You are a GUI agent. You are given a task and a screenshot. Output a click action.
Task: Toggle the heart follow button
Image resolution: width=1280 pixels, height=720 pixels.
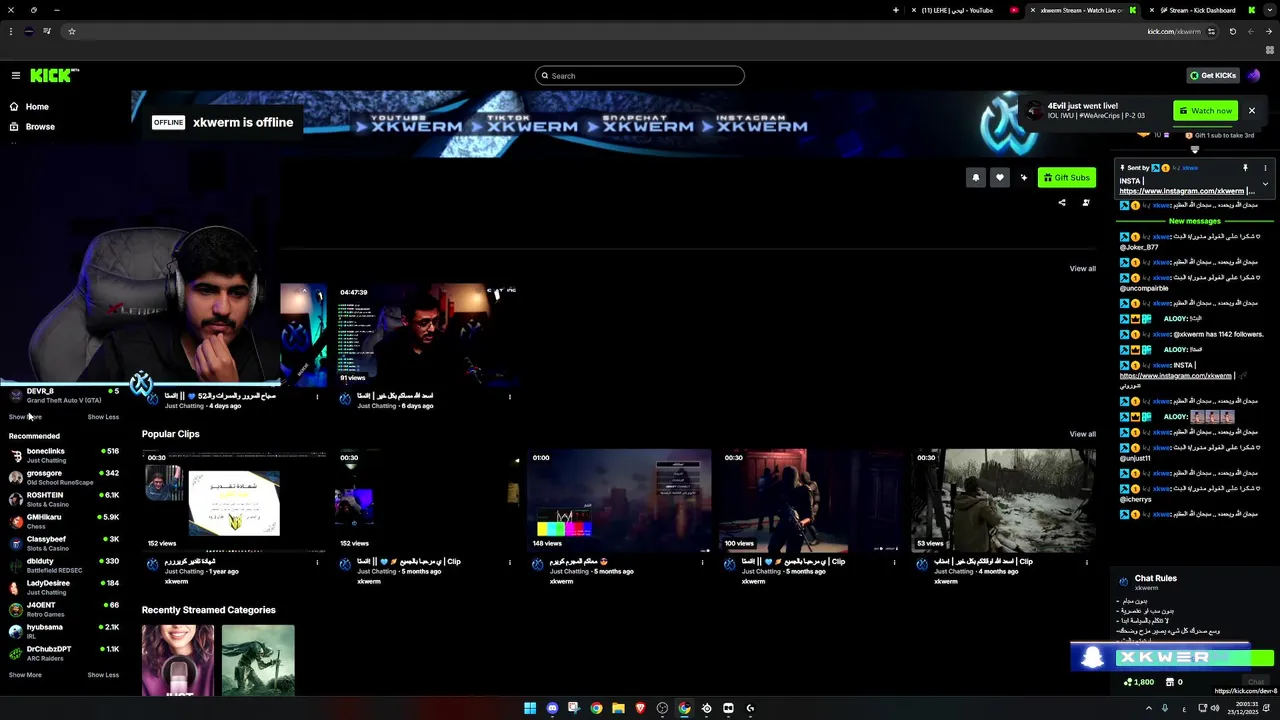(x=999, y=178)
